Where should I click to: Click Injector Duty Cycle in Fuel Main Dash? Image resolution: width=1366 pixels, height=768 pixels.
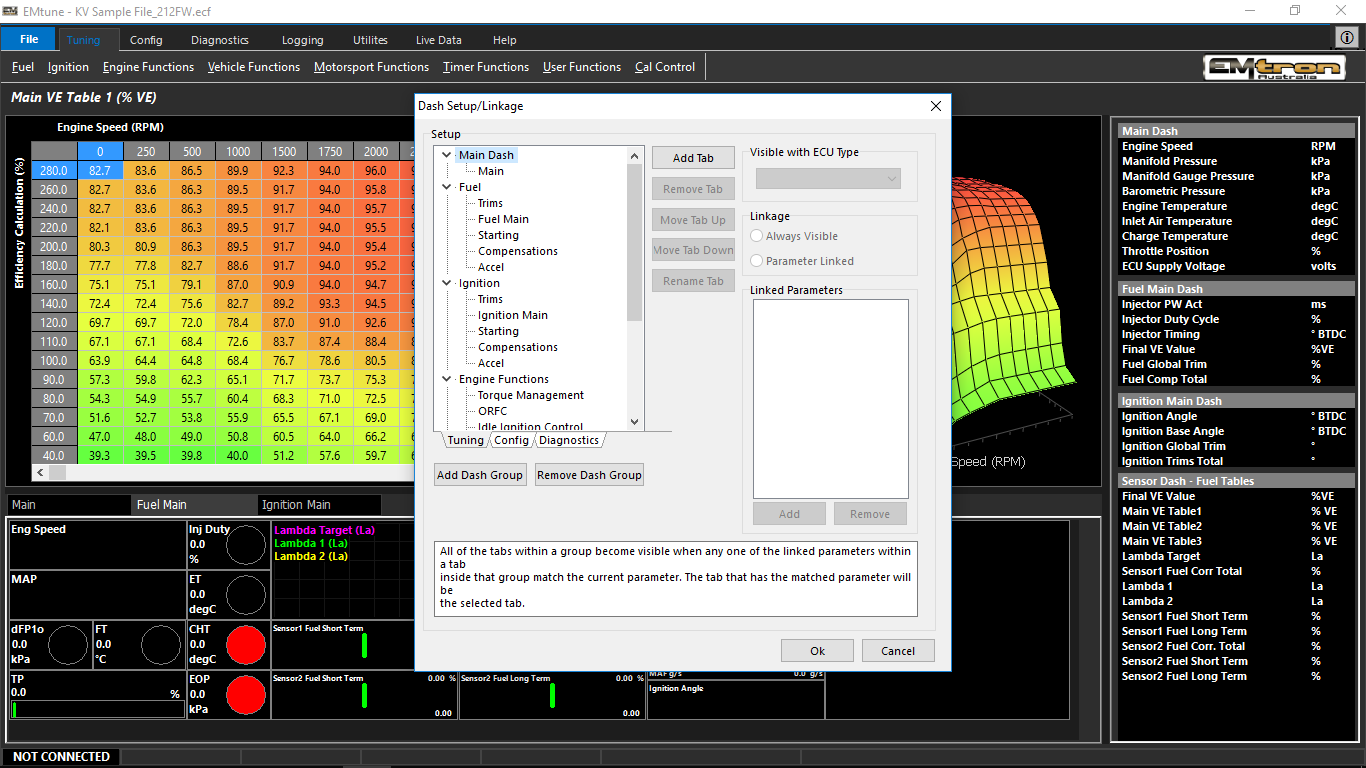coord(1170,319)
